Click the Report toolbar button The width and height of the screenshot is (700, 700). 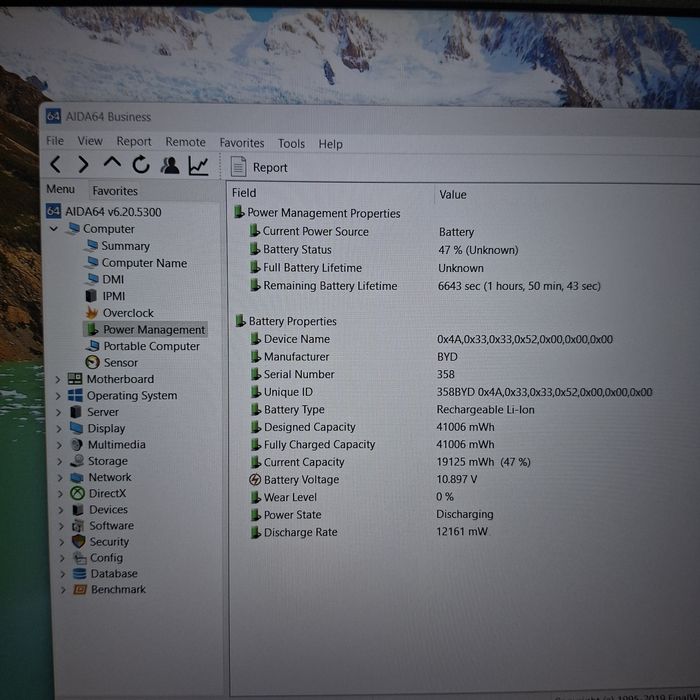coord(259,167)
